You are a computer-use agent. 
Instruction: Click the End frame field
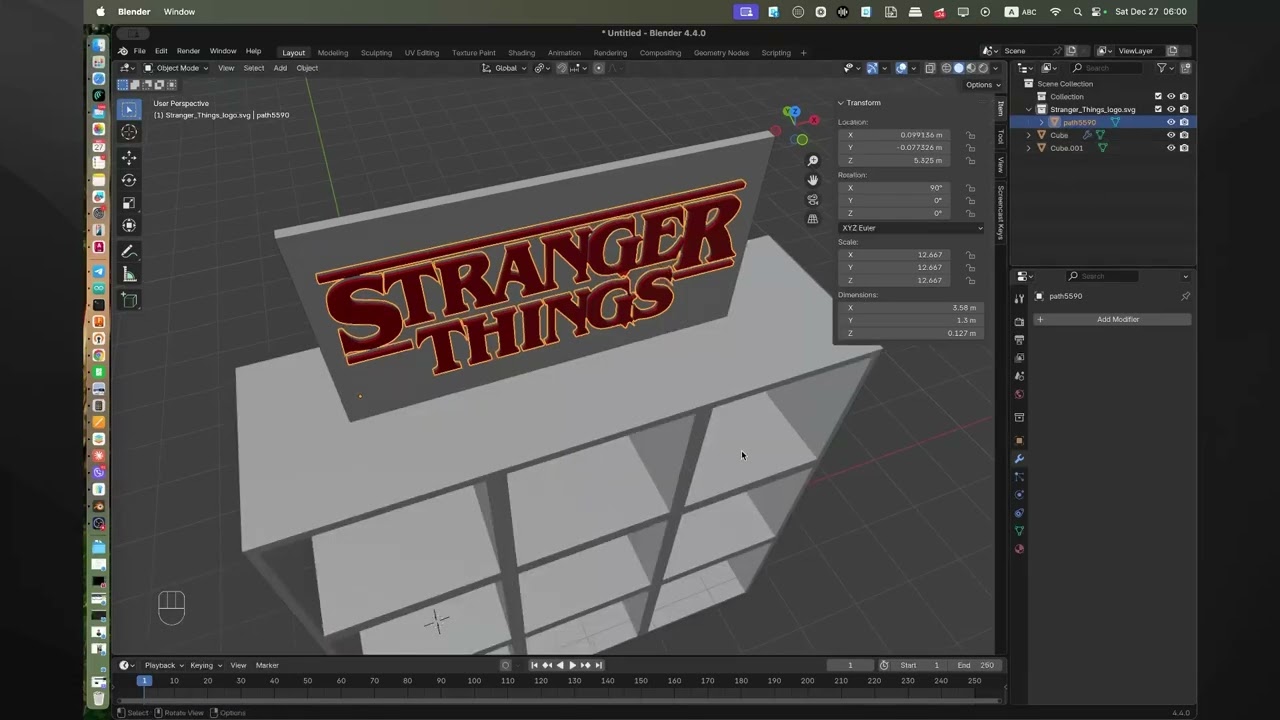pos(975,665)
